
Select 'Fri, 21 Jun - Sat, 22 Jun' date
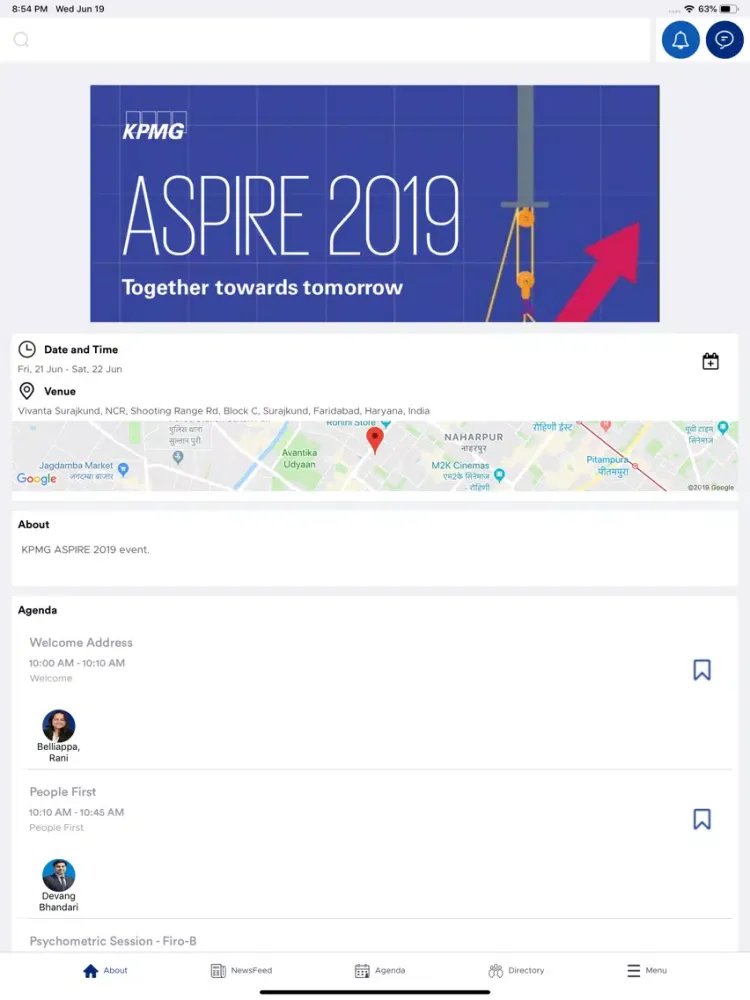(x=70, y=369)
